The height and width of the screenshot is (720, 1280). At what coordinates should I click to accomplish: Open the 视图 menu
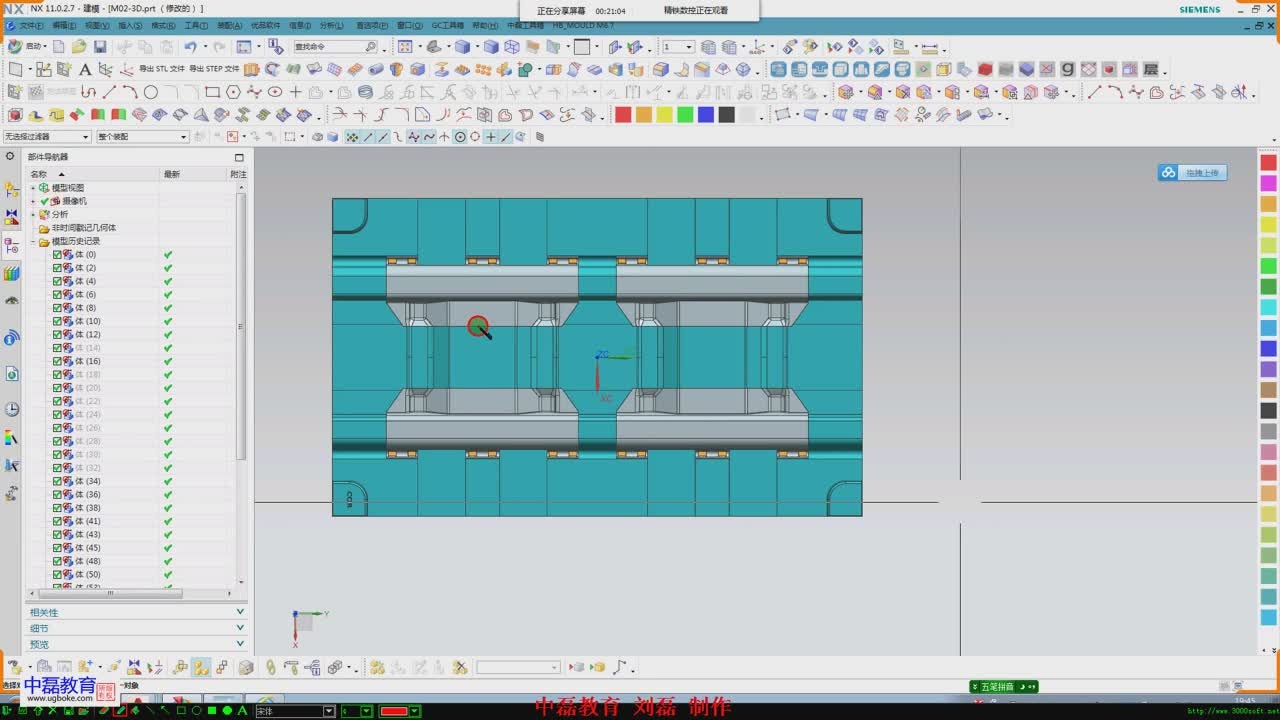point(97,25)
